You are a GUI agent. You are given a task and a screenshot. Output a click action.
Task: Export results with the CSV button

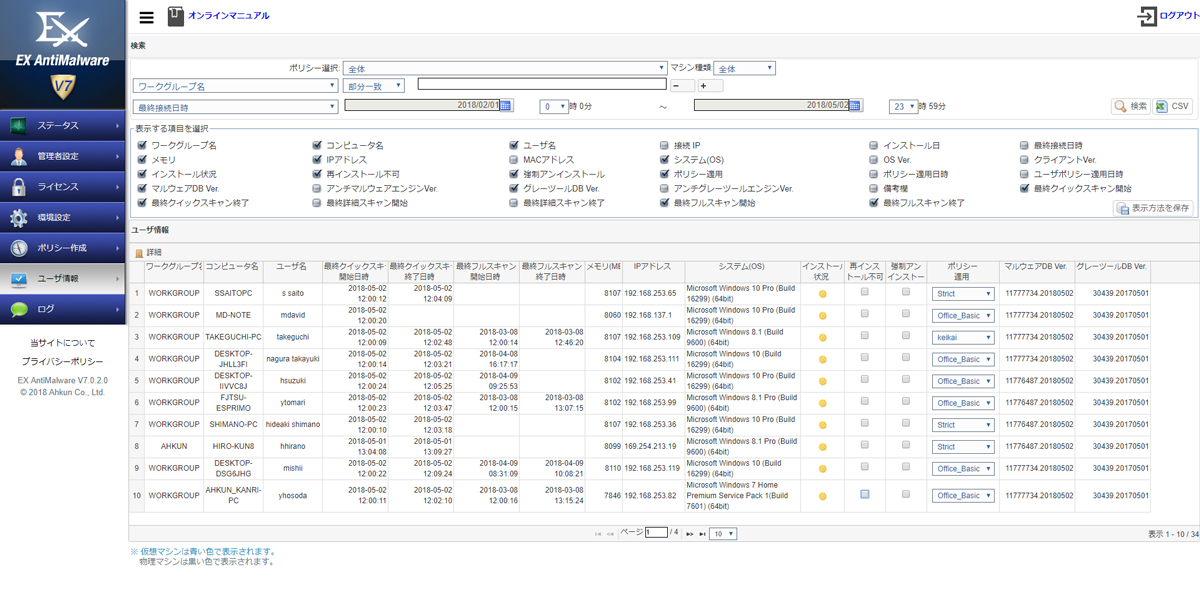[1174, 106]
